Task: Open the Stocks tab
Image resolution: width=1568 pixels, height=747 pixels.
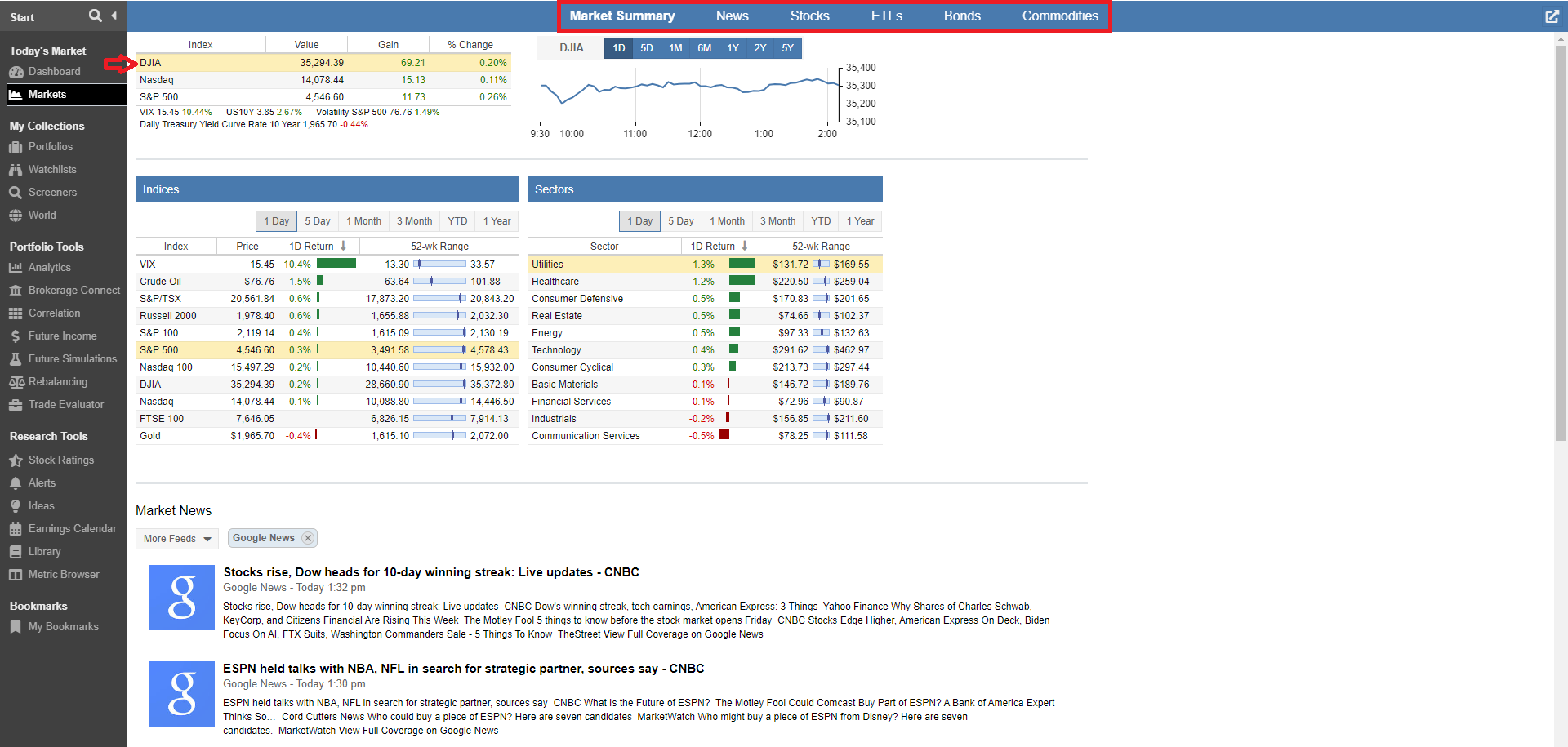Action: pyautogui.click(x=809, y=16)
